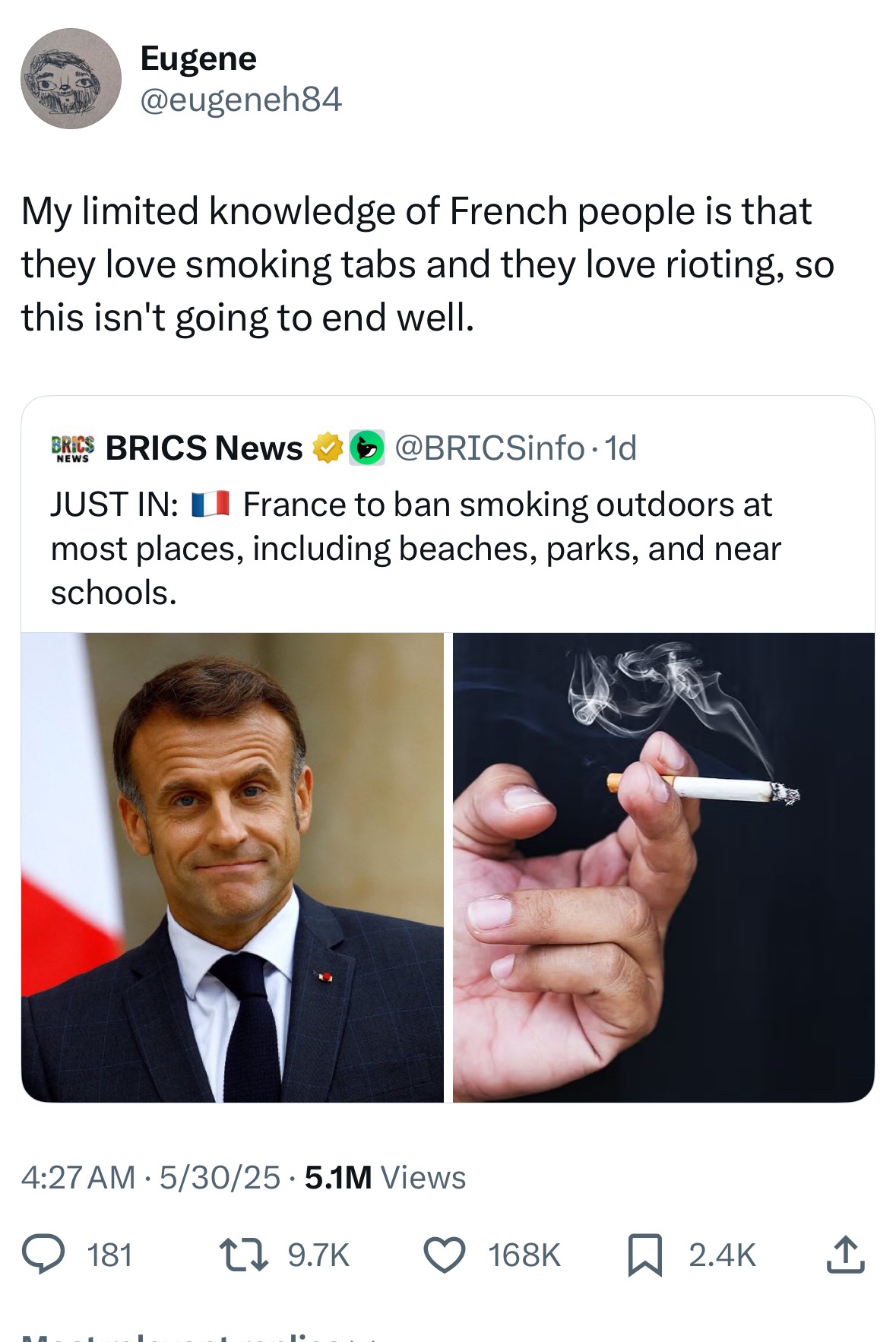
Task: Tap the BRICS News logo avatar
Action: click(73, 448)
